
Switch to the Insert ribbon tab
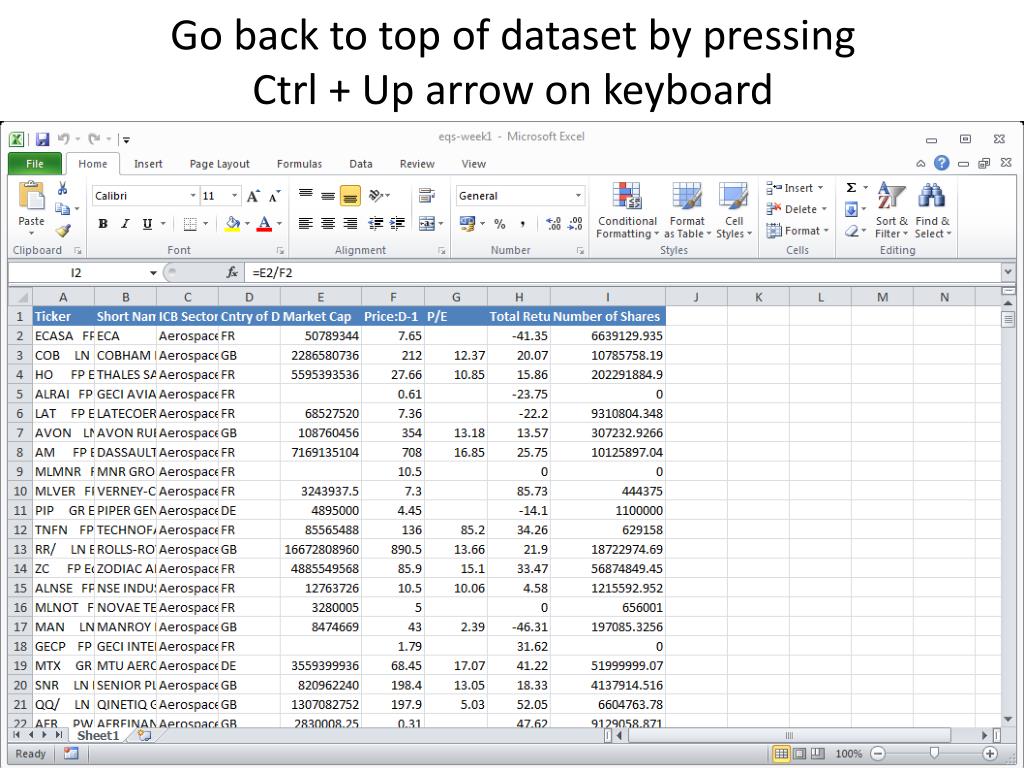[148, 164]
